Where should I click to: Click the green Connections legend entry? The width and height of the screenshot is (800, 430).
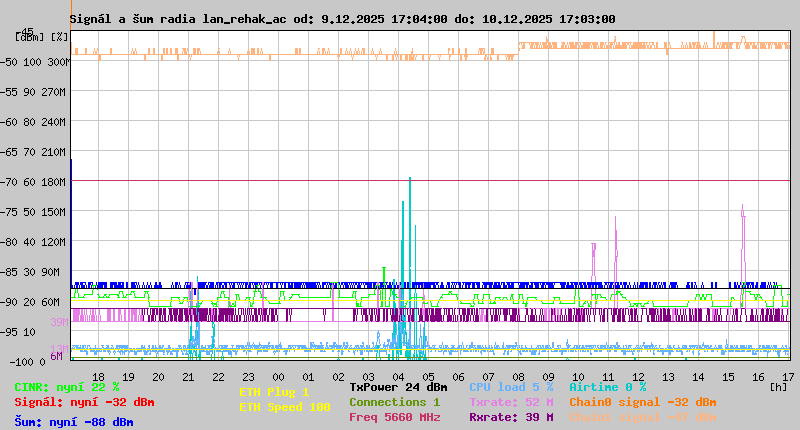point(394,402)
